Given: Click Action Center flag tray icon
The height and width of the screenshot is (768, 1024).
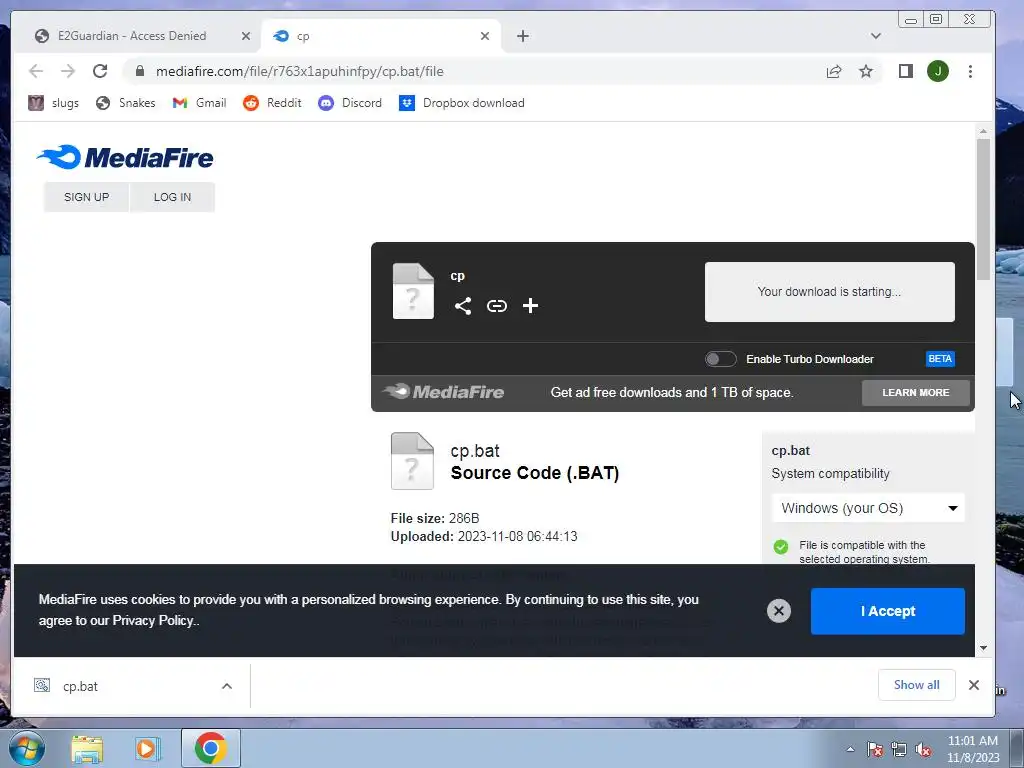Looking at the screenshot, I should tap(874, 749).
